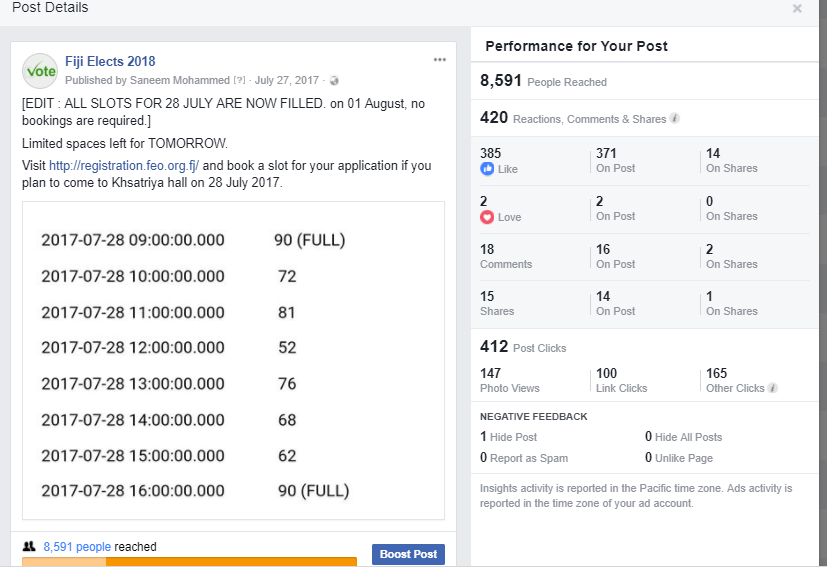The height and width of the screenshot is (567, 827).
Task: Click the red Love heart icon
Action: click(487, 217)
